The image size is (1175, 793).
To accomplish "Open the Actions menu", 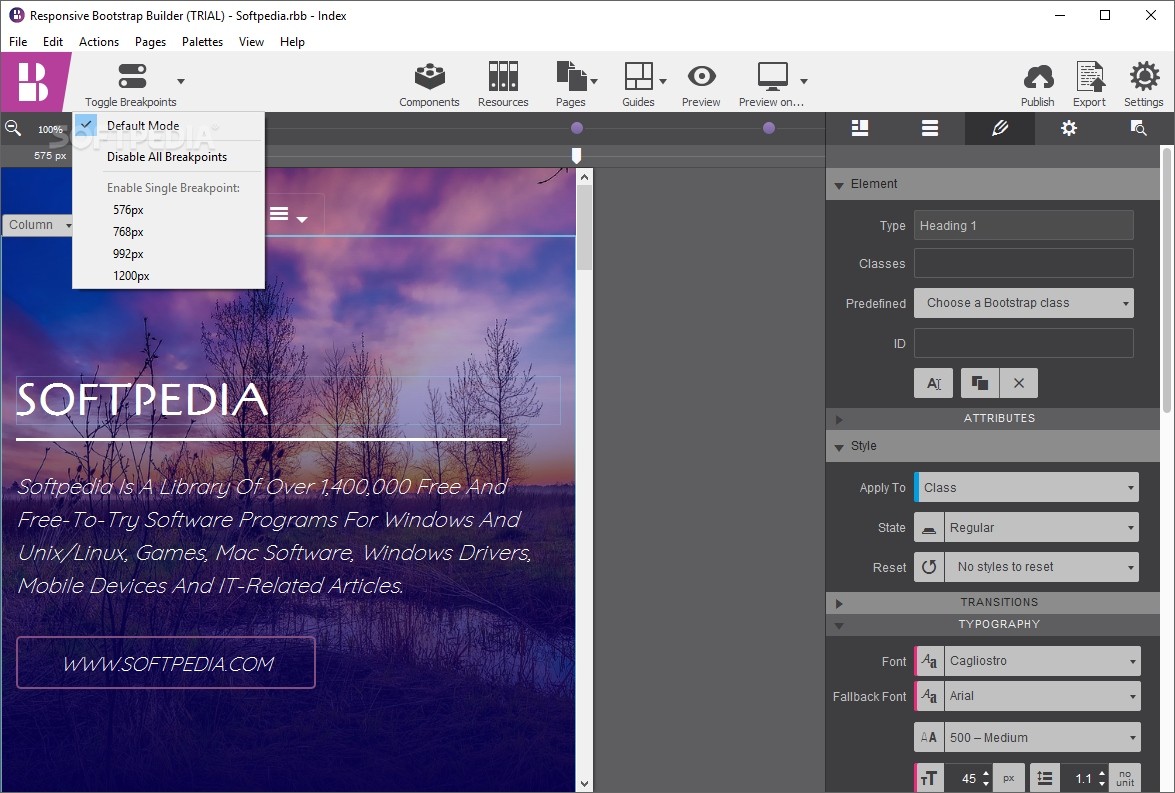I will [x=99, y=42].
